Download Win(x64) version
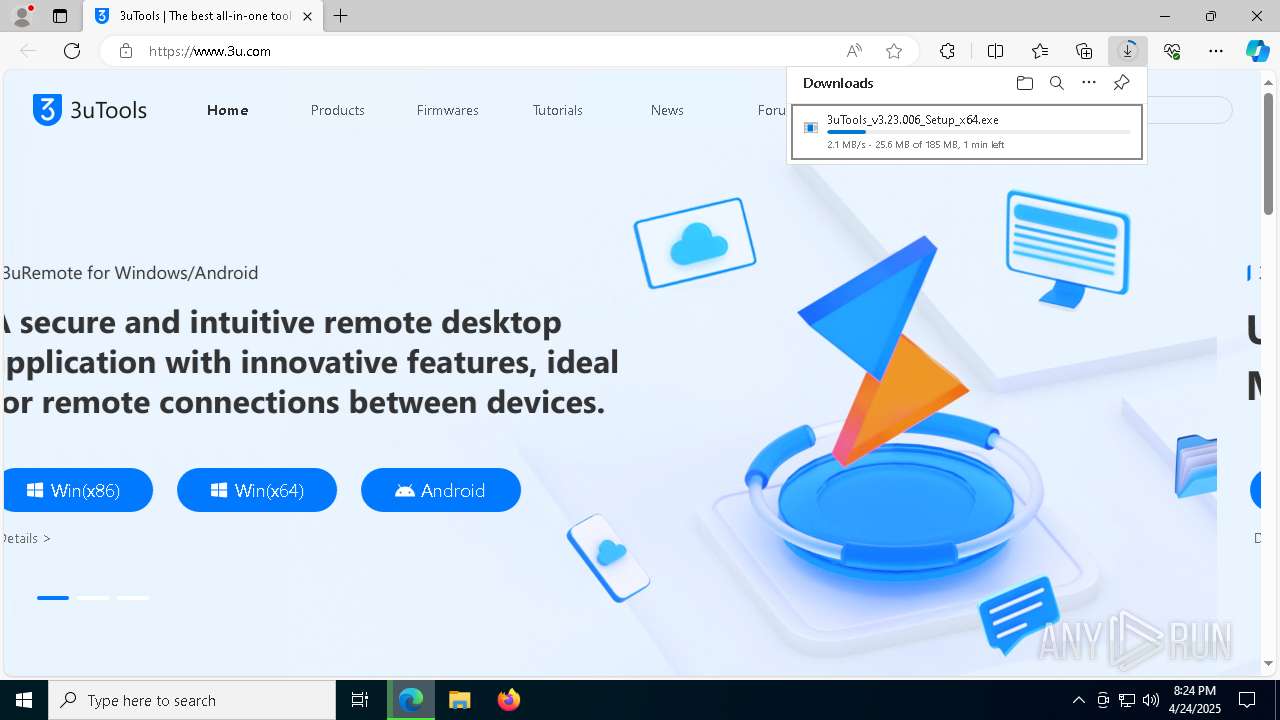 [257, 490]
